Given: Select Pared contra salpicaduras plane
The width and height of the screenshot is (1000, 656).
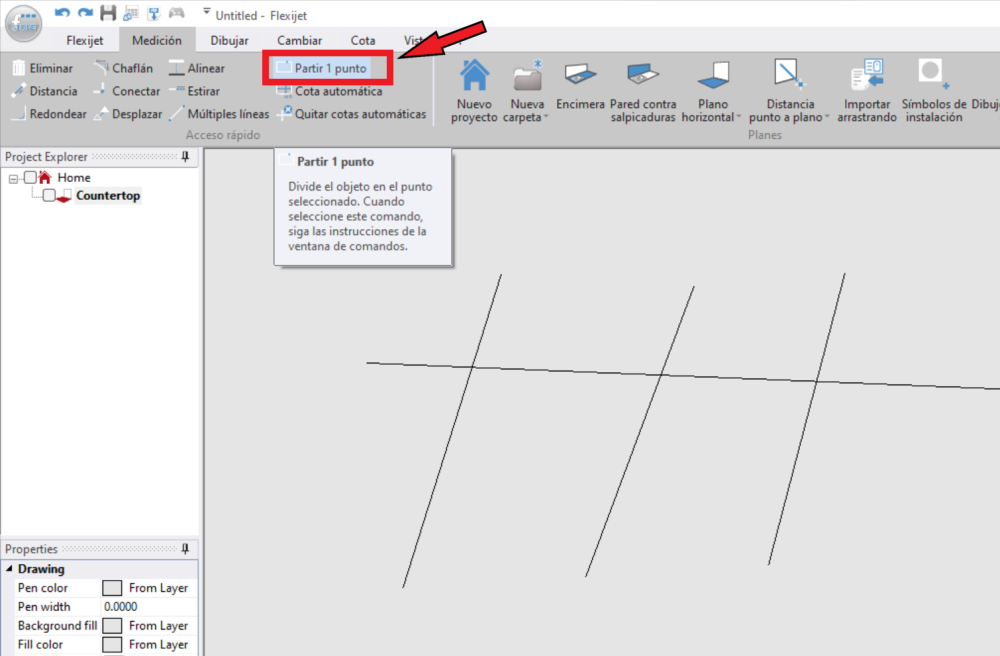Looking at the screenshot, I should (x=643, y=91).
